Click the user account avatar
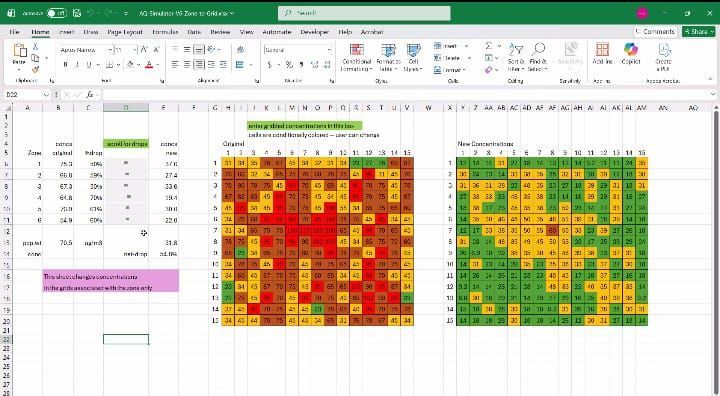Screen dimensions: 720x396 tap(642, 13)
